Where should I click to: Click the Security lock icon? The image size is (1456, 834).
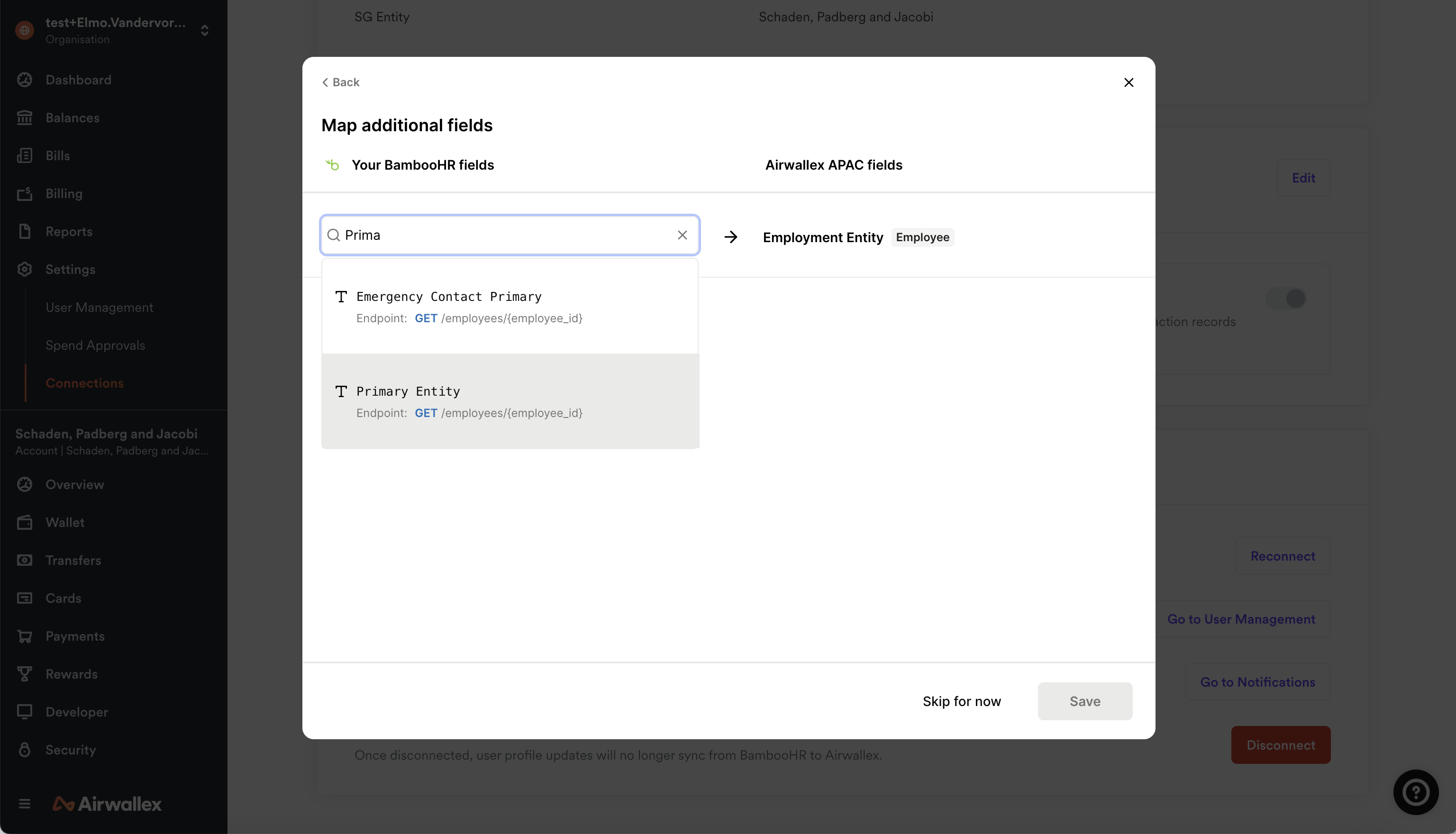25,749
